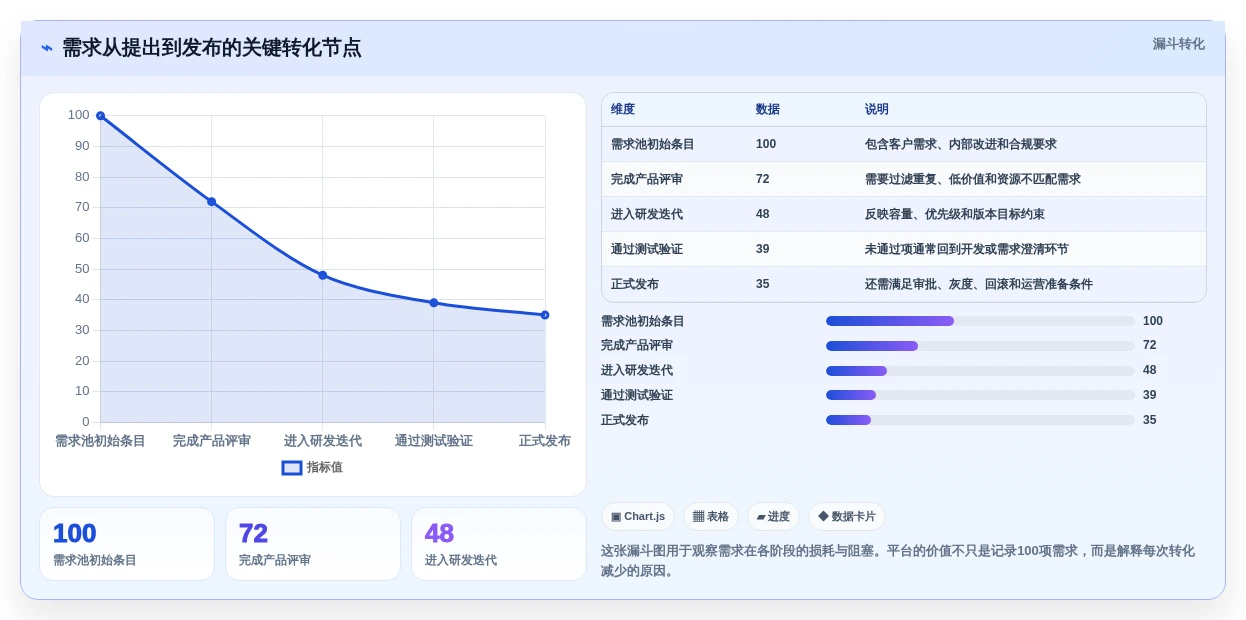Click the 通过测试验证 progress bar
This screenshot has width=1246, height=620.
point(980,395)
